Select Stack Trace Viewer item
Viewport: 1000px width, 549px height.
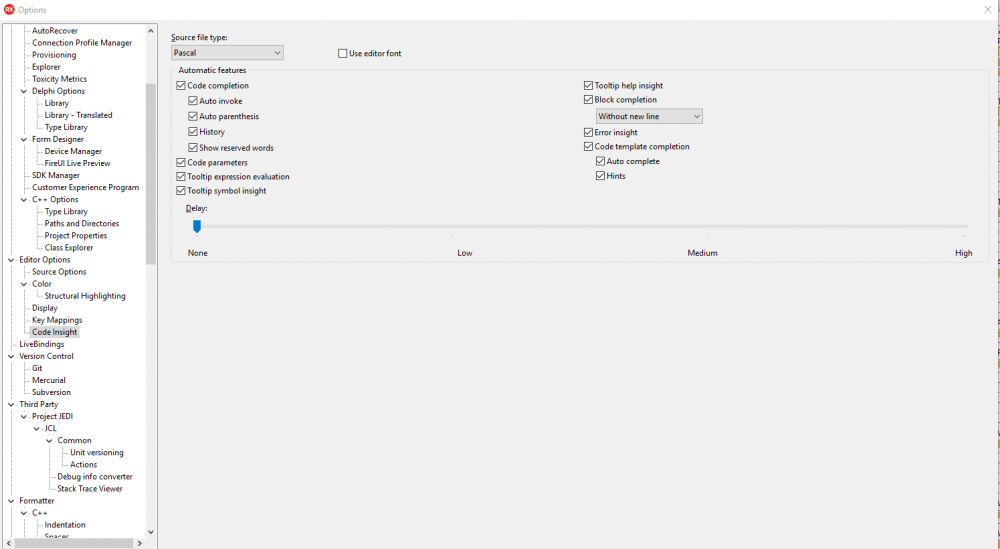point(90,489)
